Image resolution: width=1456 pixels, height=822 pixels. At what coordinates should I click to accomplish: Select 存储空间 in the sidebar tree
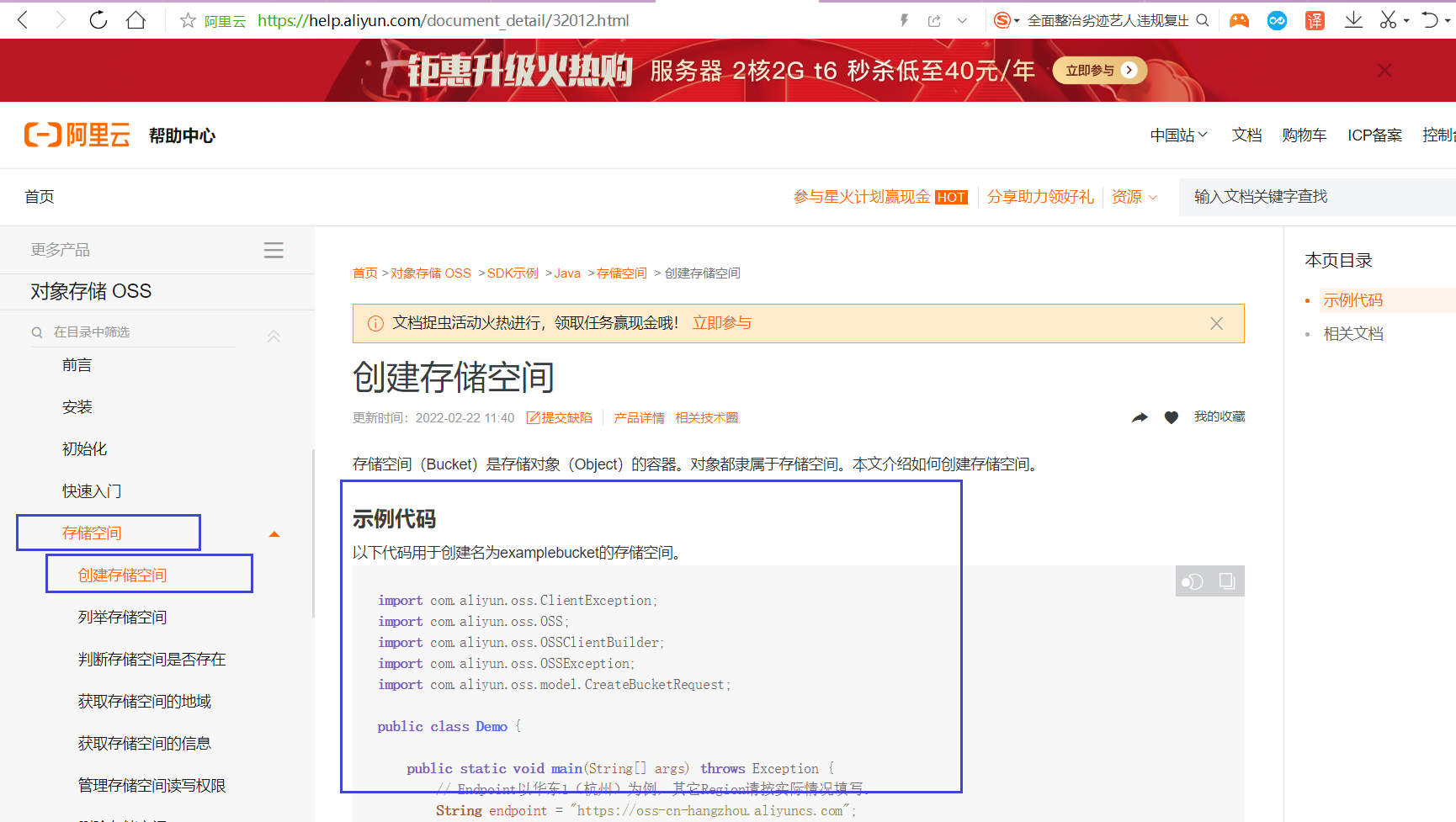(x=92, y=533)
